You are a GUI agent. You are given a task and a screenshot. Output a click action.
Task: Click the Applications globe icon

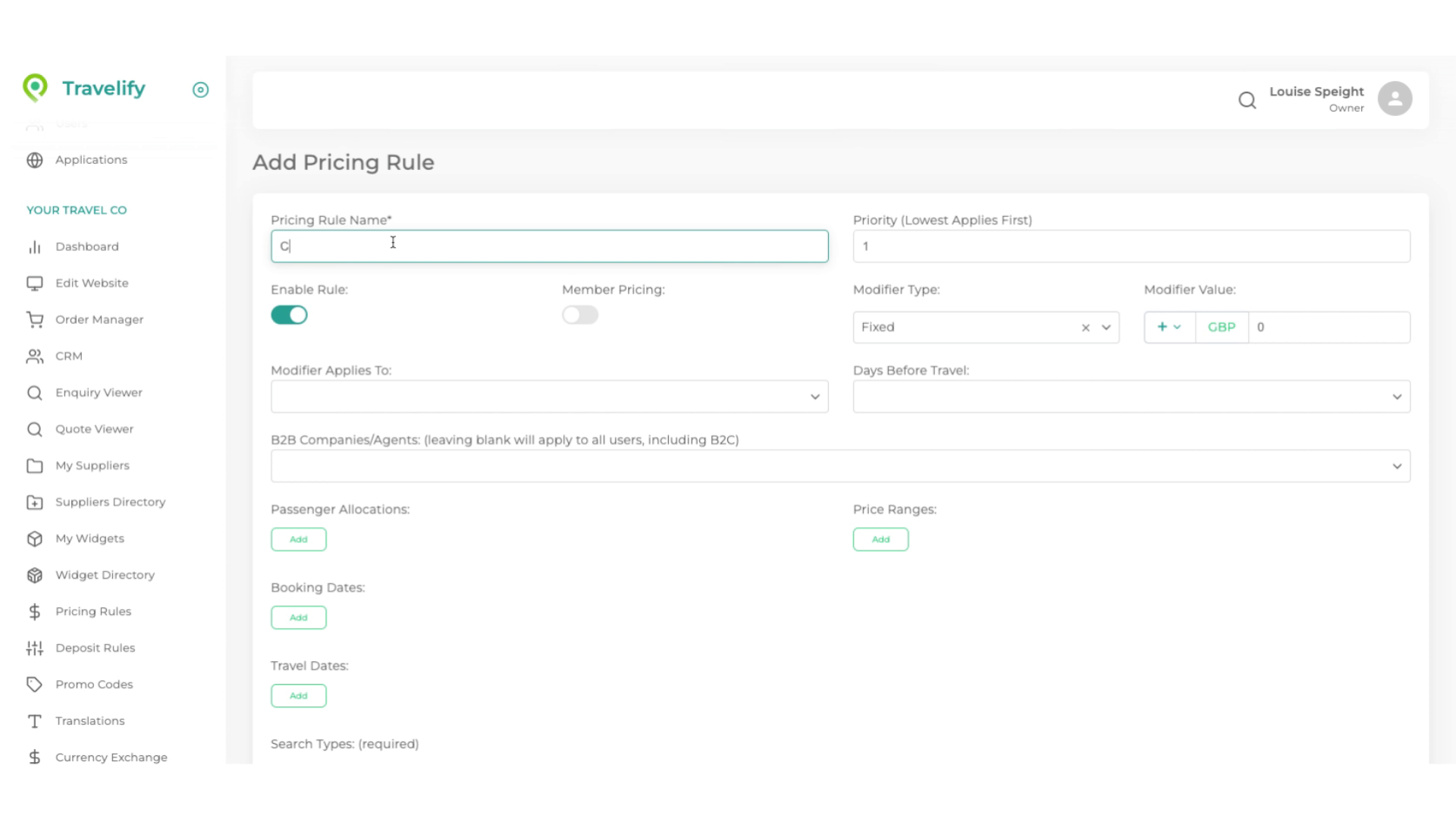click(x=35, y=160)
